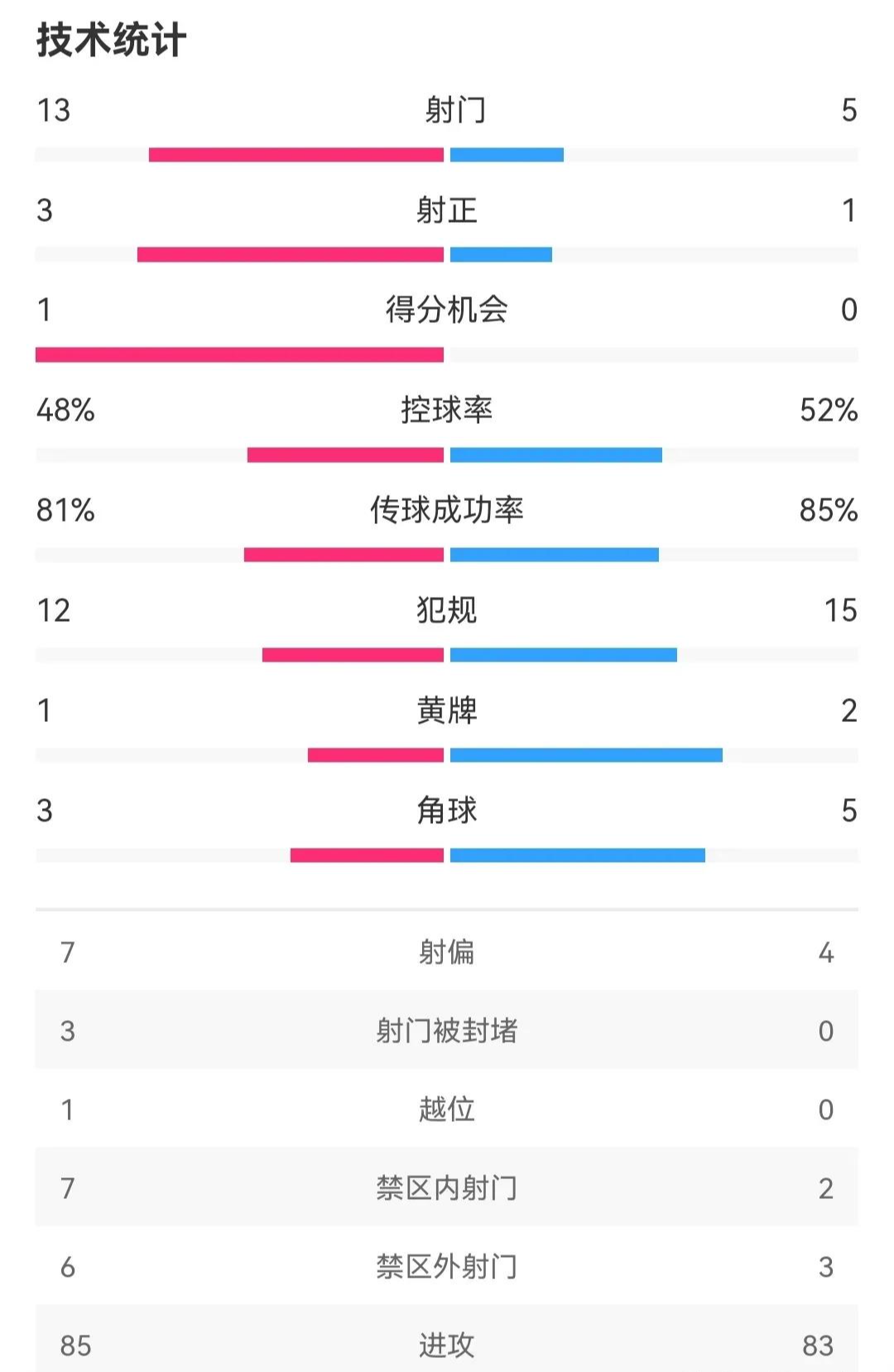Tap the 控球率 stat label
Image resolution: width=894 pixels, height=1372 pixels.
[447, 410]
